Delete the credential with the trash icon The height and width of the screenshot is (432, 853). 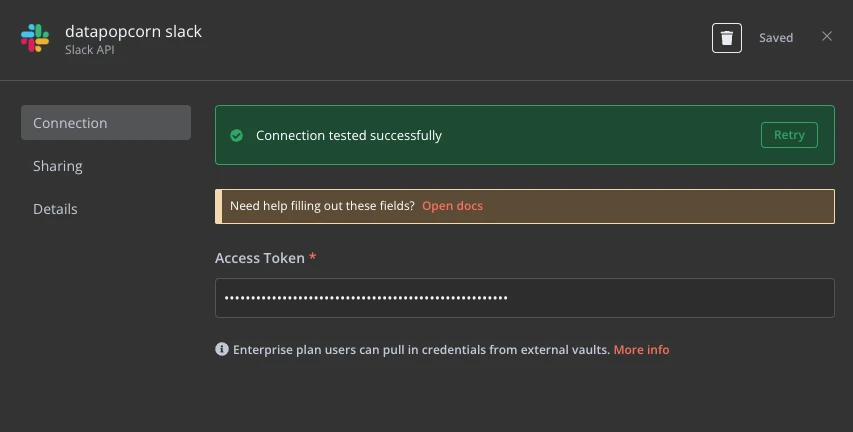[727, 38]
